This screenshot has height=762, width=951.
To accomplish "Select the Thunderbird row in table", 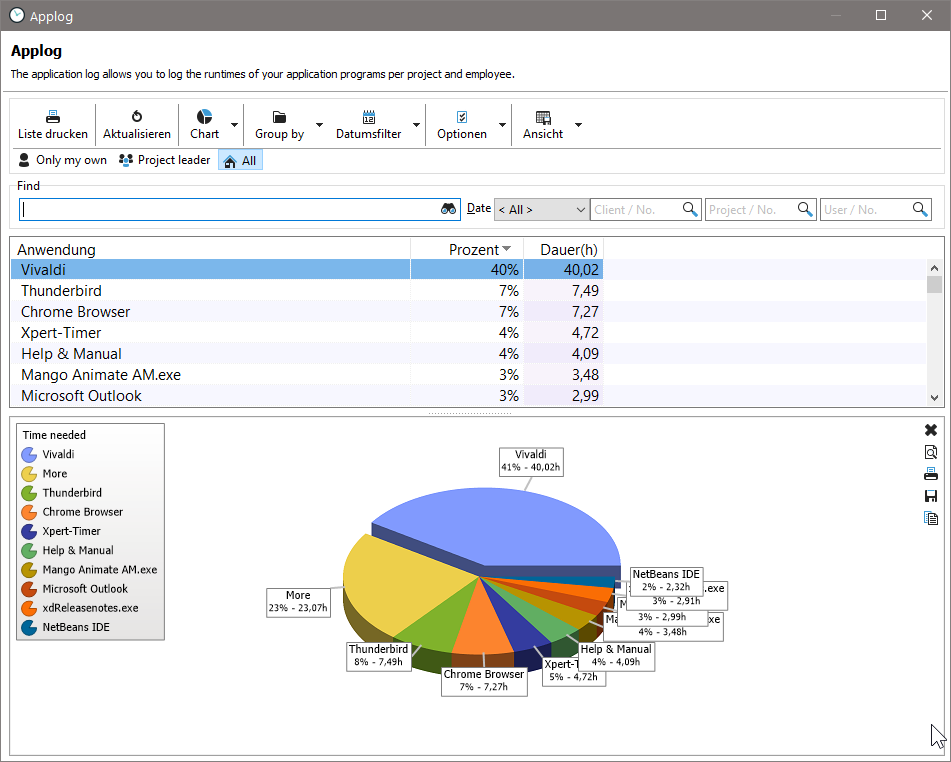I will coord(307,291).
